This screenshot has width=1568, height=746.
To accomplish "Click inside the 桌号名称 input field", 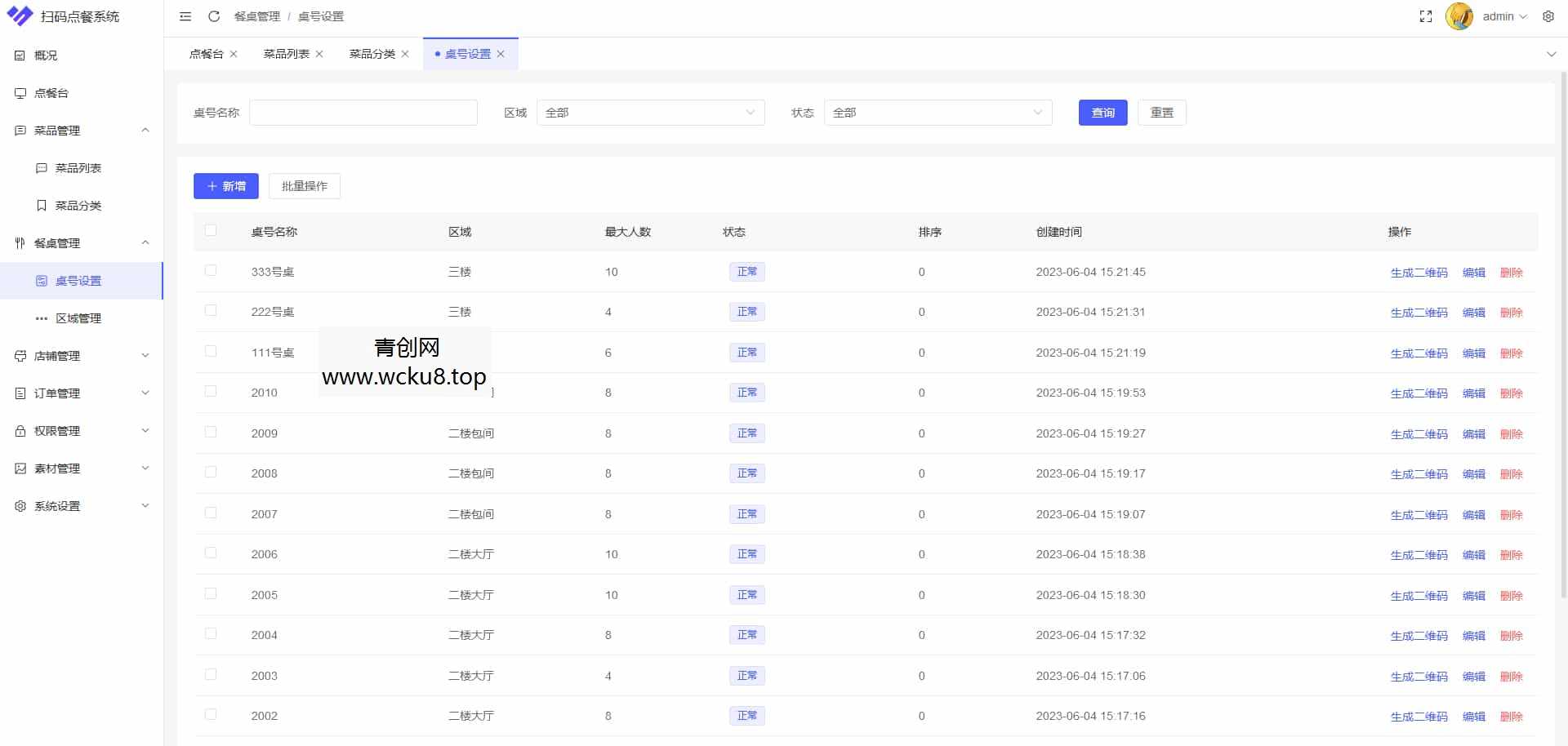I will [x=363, y=112].
